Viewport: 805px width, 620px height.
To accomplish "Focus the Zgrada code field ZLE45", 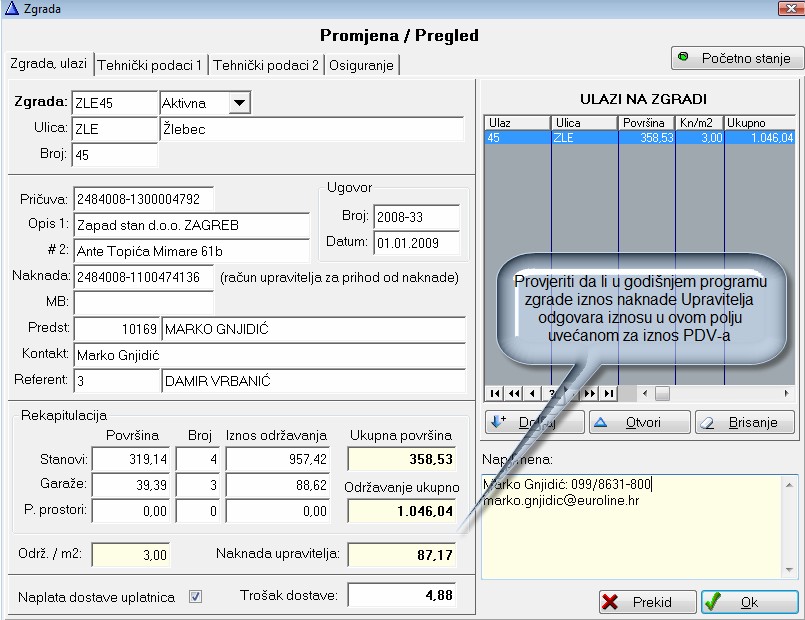I will (114, 103).
